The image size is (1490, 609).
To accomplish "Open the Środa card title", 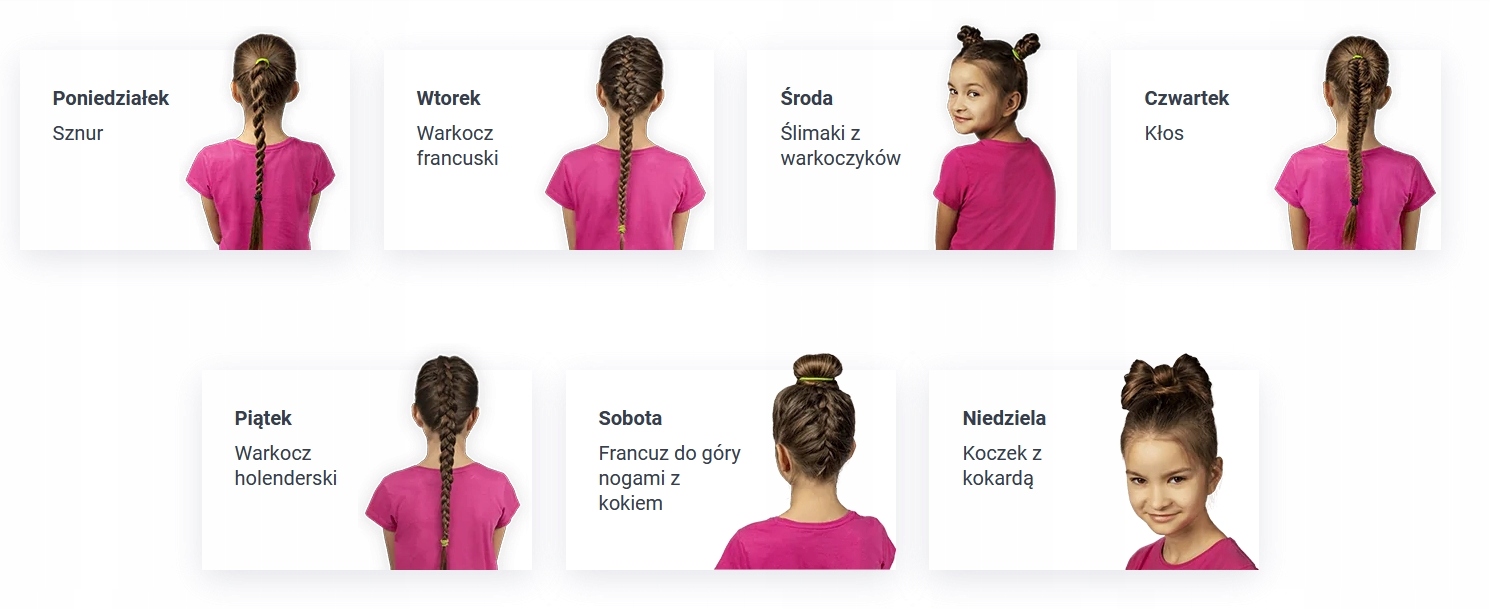I will tap(806, 98).
